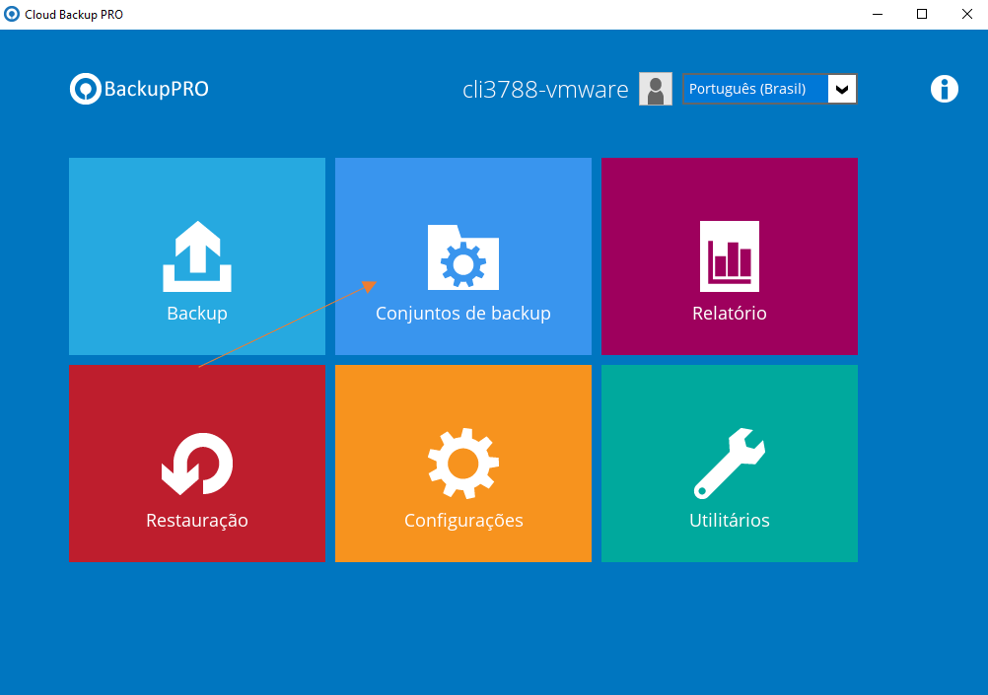Open the information (i) icon
Image resolution: width=988 pixels, height=695 pixels.
tap(944, 89)
